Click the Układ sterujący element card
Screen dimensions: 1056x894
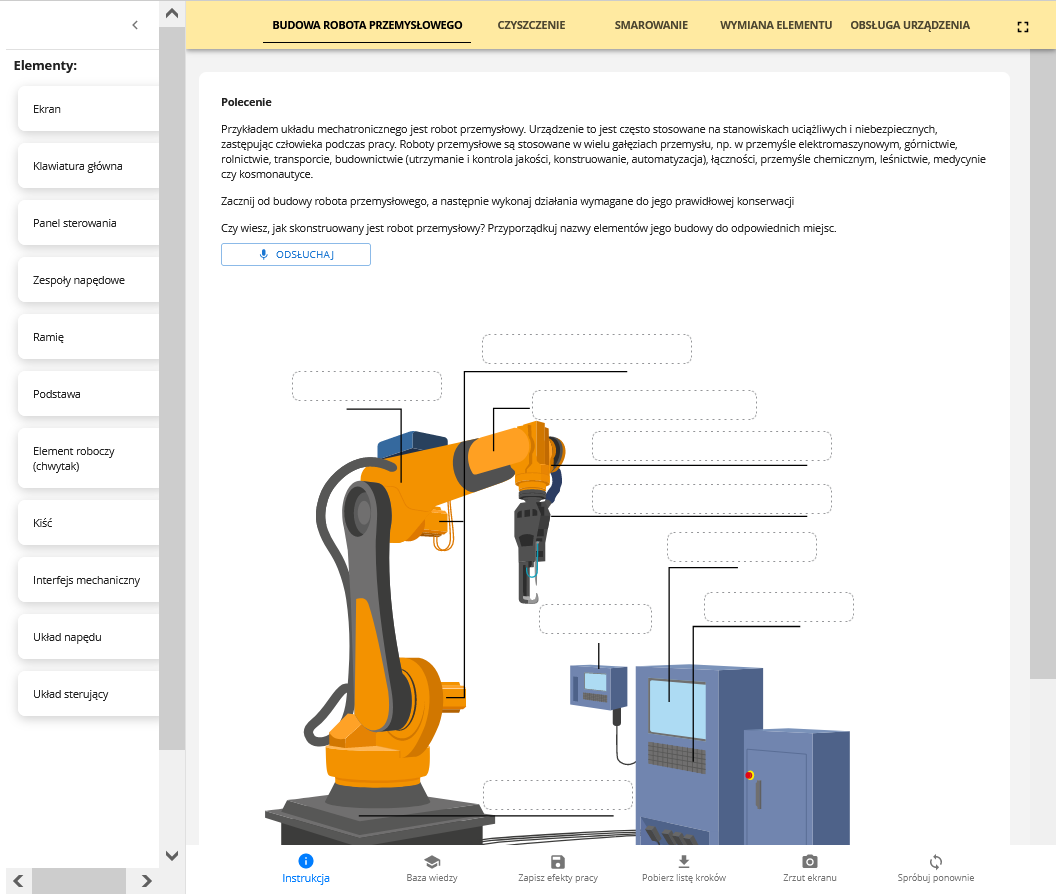(x=88, y=694)
